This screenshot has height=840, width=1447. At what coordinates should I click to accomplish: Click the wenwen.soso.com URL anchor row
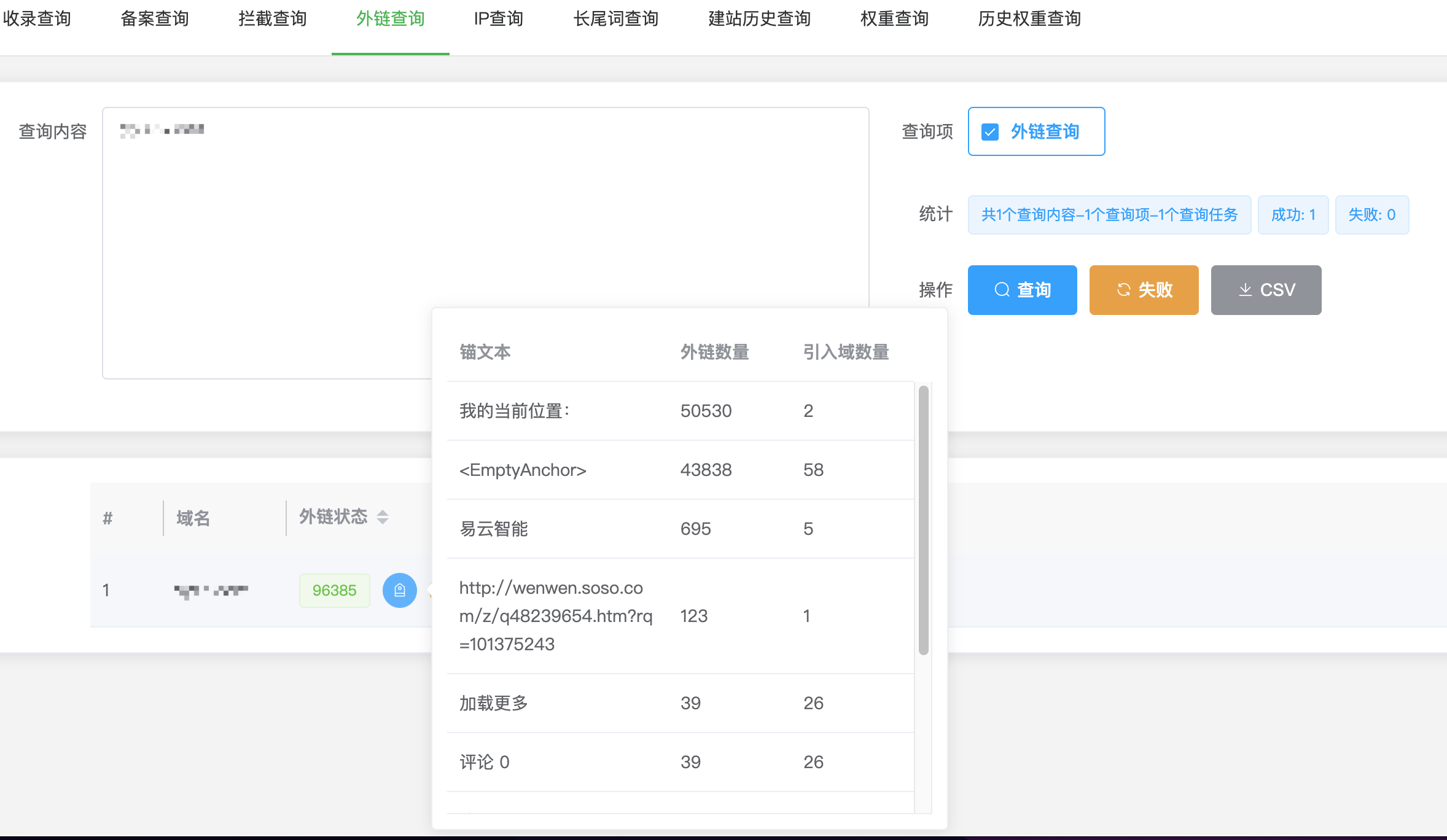pyautogui.click(x=681, y=616)
